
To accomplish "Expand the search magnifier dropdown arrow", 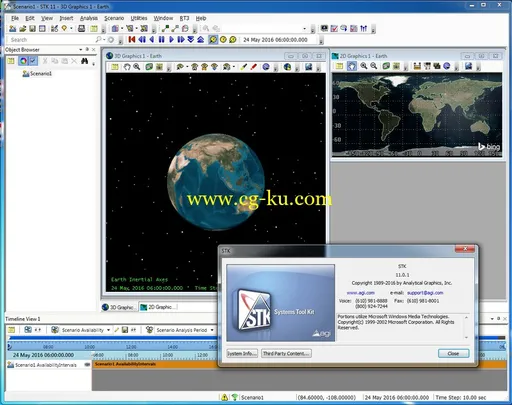I will 104,40.
